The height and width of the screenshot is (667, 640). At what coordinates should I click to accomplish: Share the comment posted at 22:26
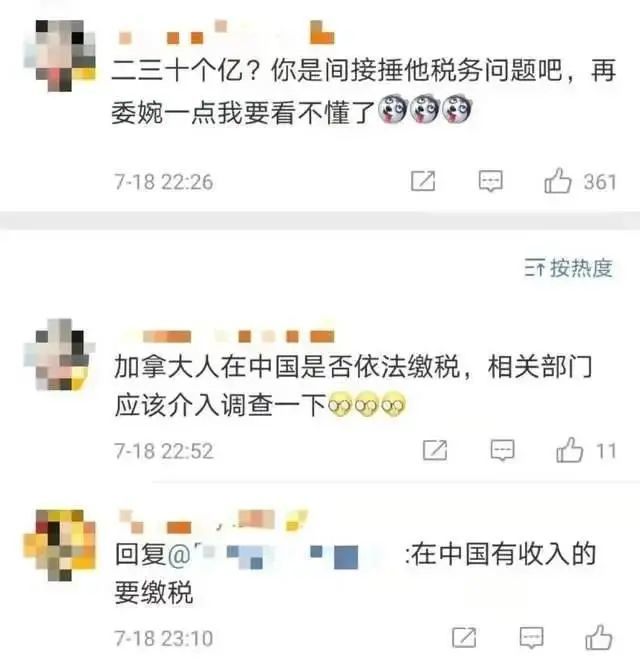[423, 182]
